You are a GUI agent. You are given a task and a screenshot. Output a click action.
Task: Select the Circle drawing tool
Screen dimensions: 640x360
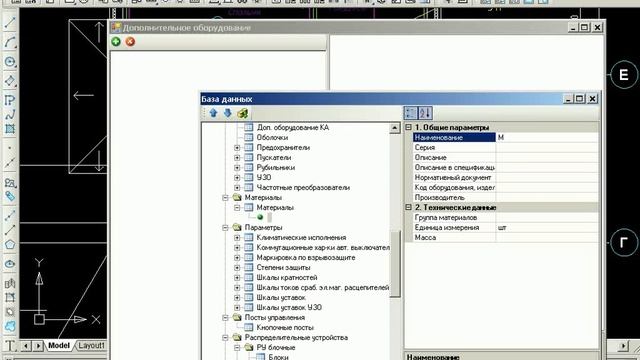pyautogui.click(x=10, y=62)
